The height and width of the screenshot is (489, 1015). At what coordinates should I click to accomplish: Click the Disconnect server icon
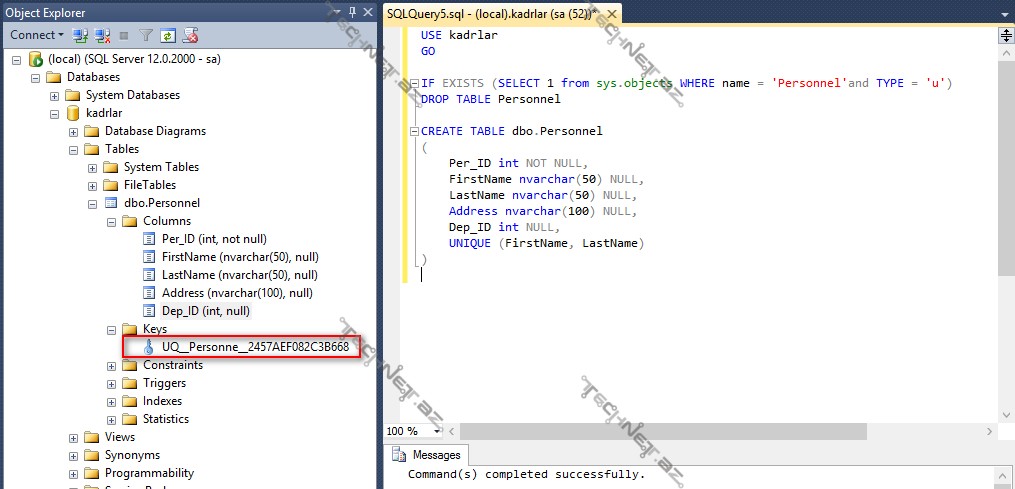[102, 35]
